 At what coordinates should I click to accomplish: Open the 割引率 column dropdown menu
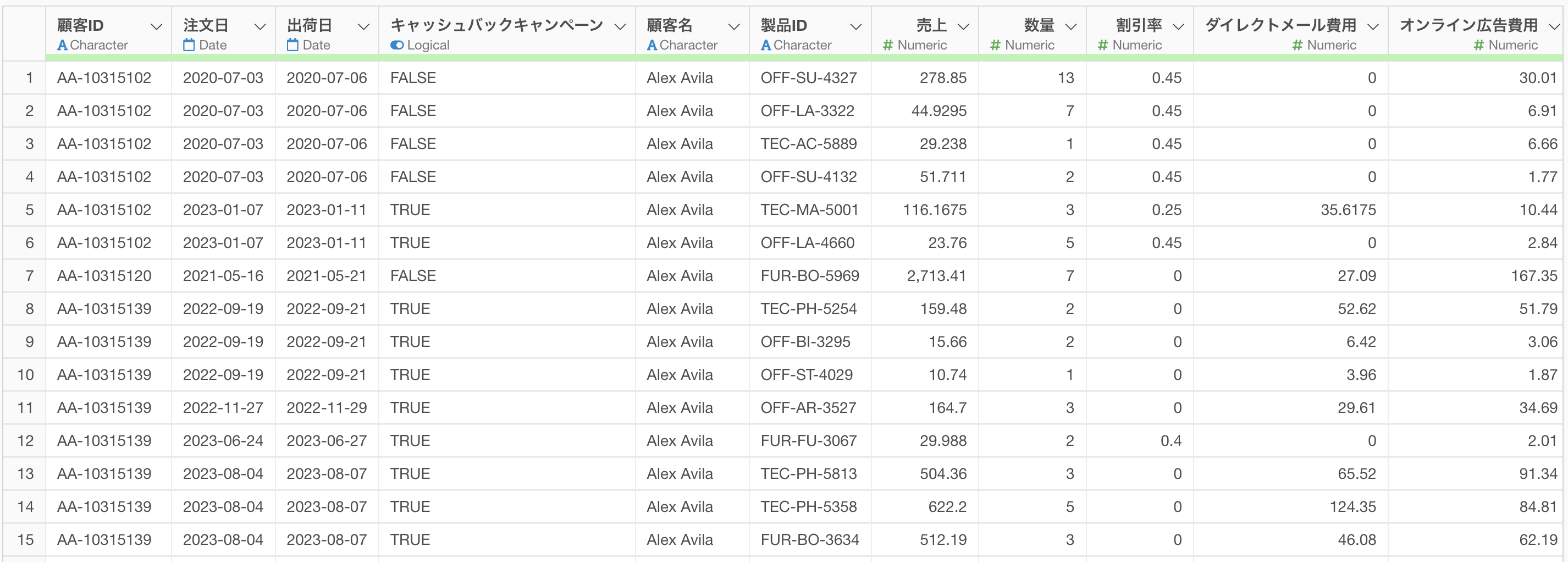1178,26
